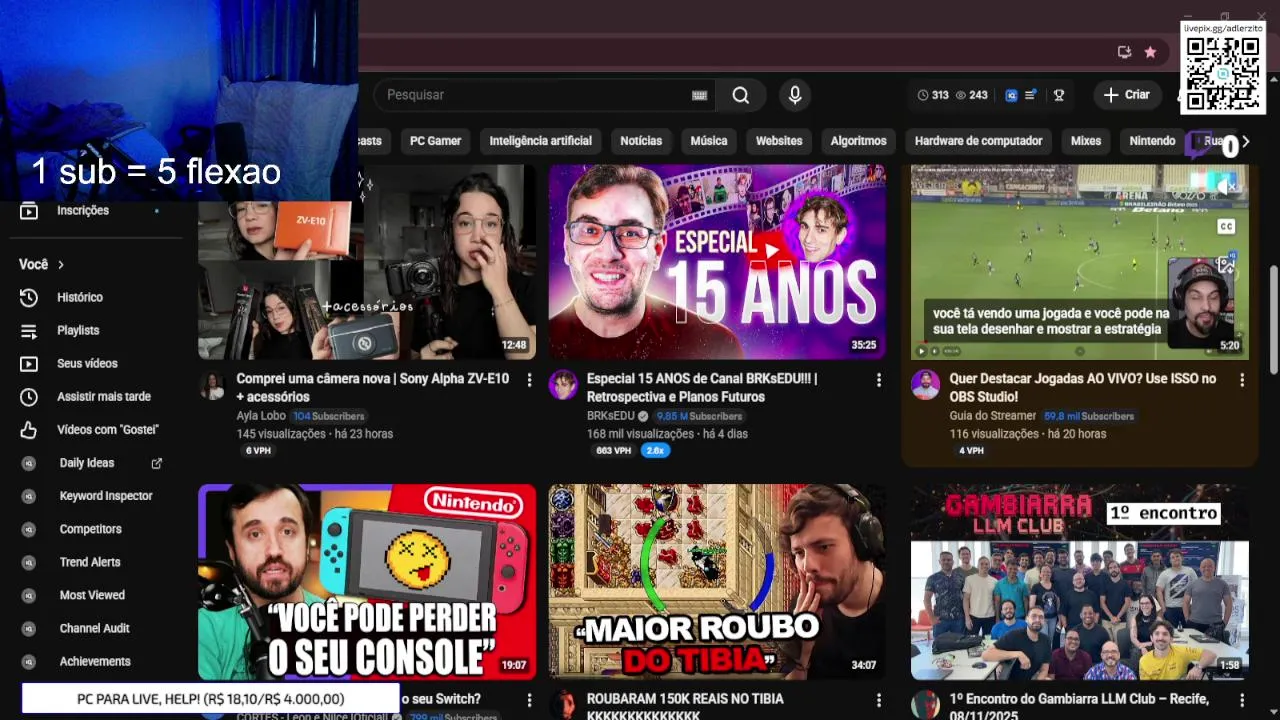
Task: Click the blue vidIQ logo icon
Action: coord(1011,95)
